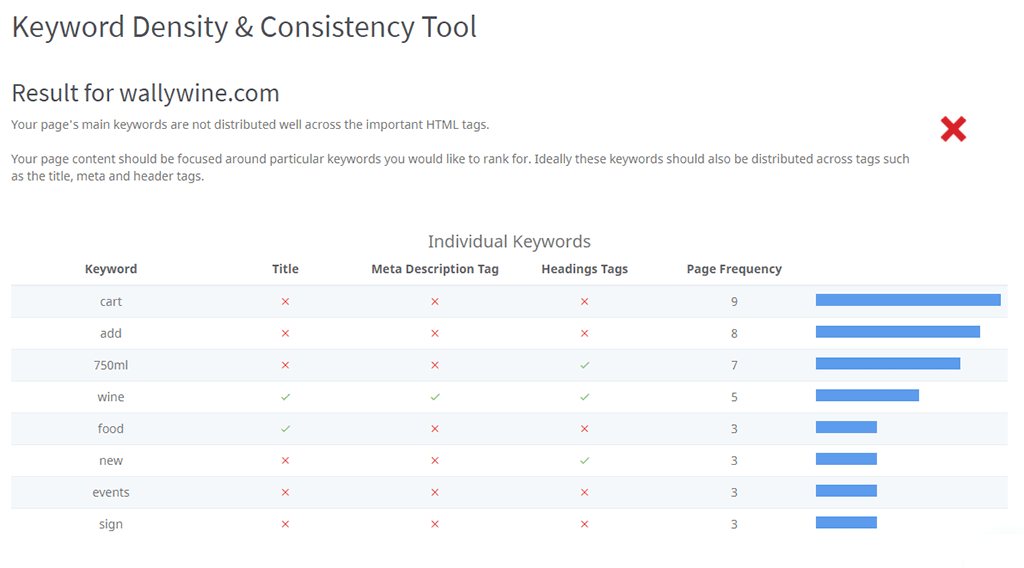Click the green check under Title for wine

[285, 397]
